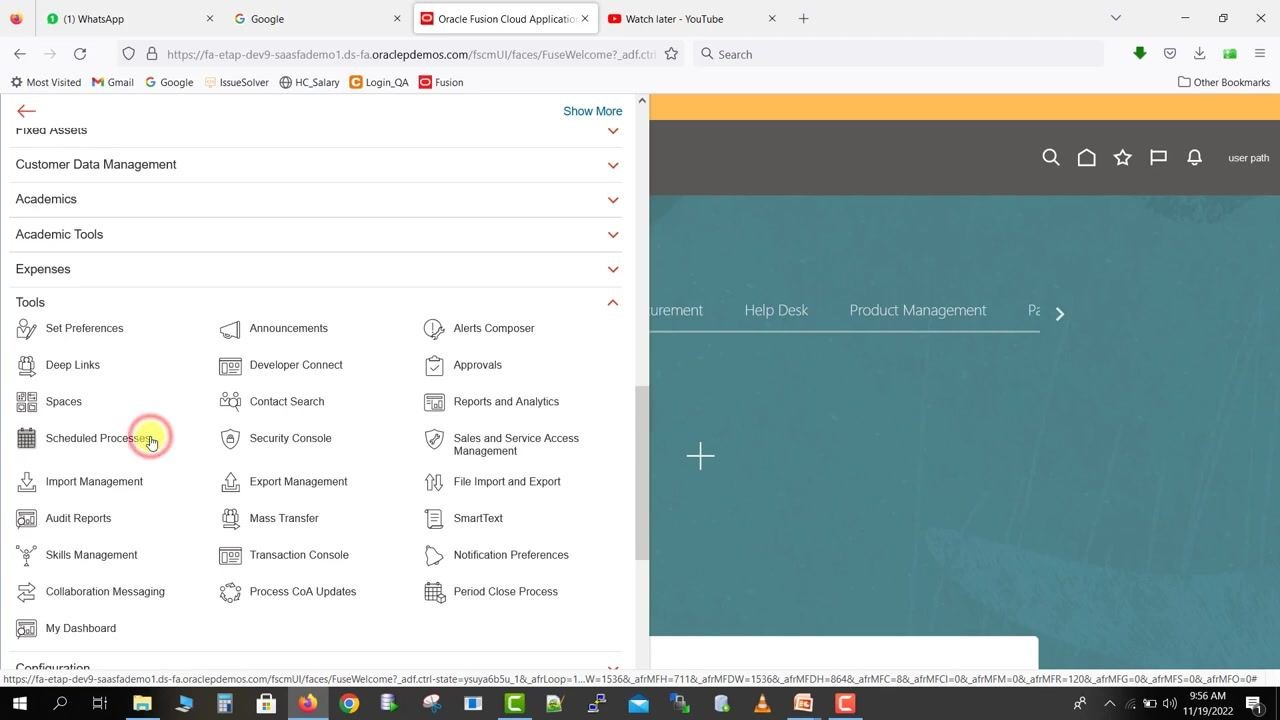
Task: Open Favorites star in Fusion header
Action: click(x=1123, y=157)
